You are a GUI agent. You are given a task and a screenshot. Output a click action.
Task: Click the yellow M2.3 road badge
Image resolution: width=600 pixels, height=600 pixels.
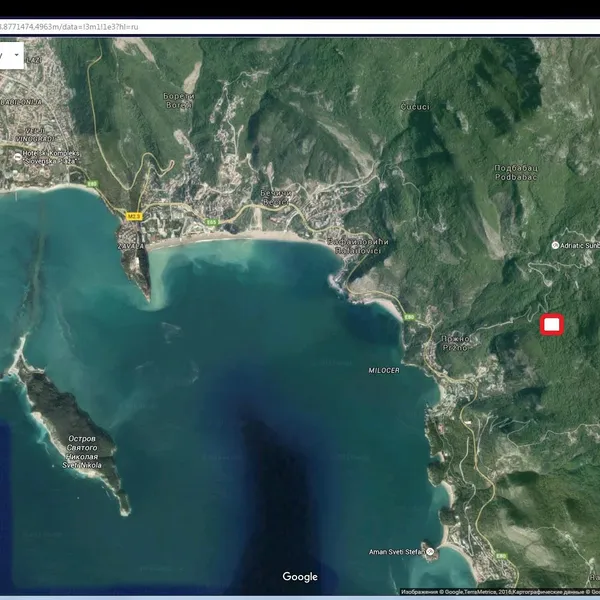[134, 217]
